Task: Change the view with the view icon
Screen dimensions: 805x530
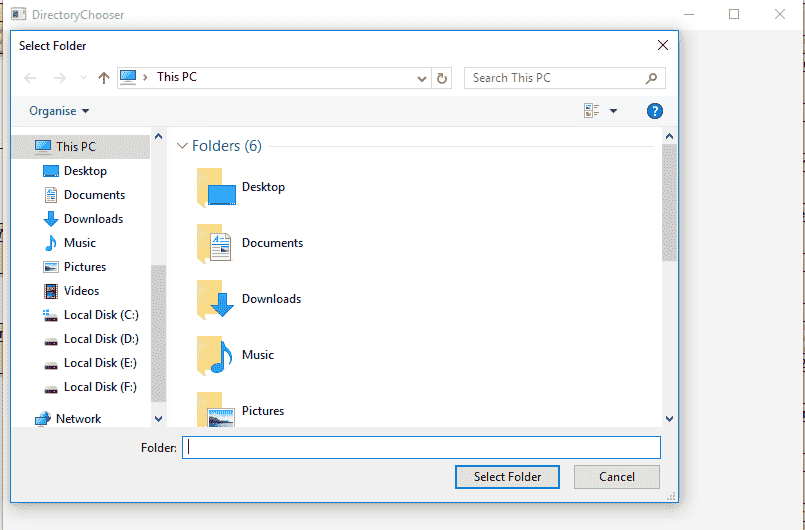Action: click(x=591, y=110)
